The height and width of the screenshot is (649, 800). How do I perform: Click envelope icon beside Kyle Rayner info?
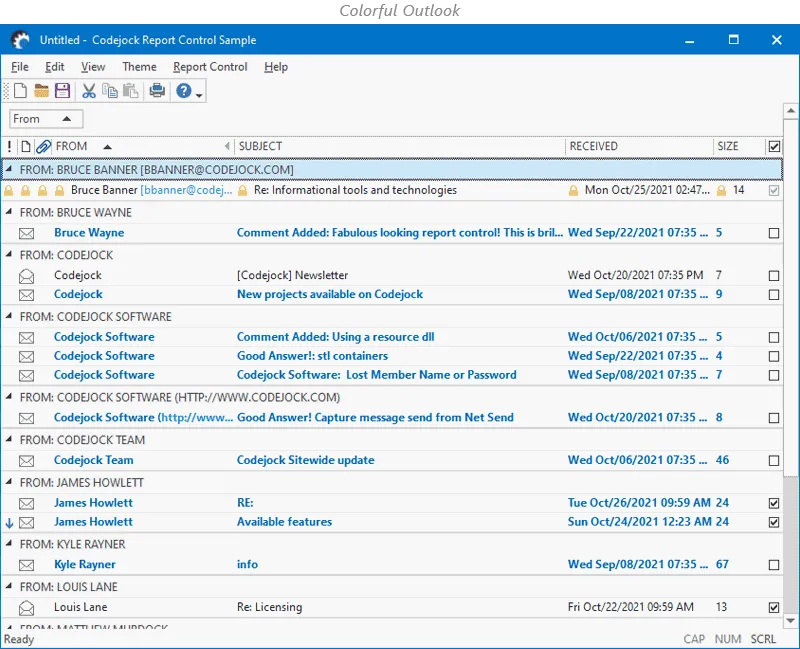(x=27, y=565)
